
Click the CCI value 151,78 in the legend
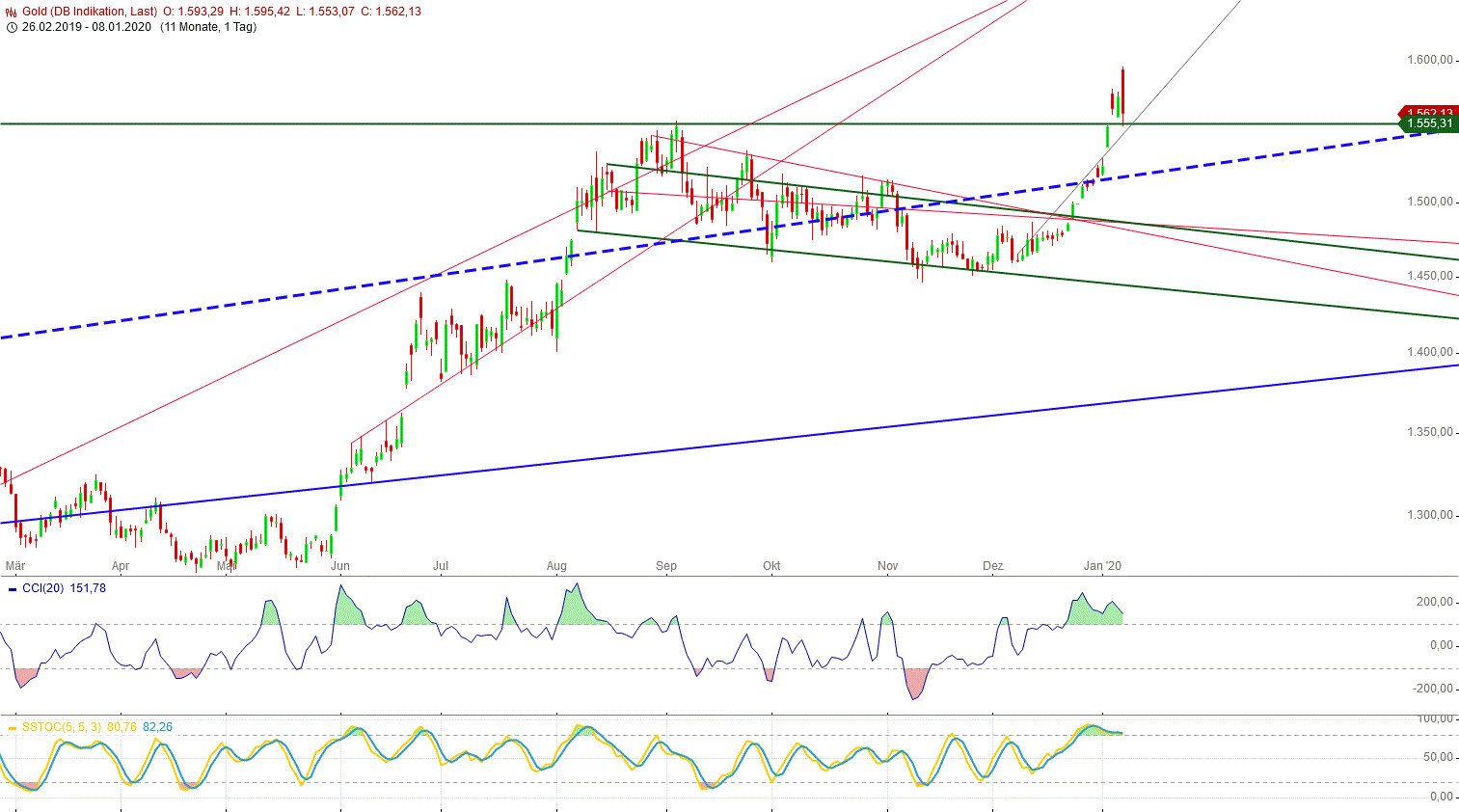coord(89,589)
